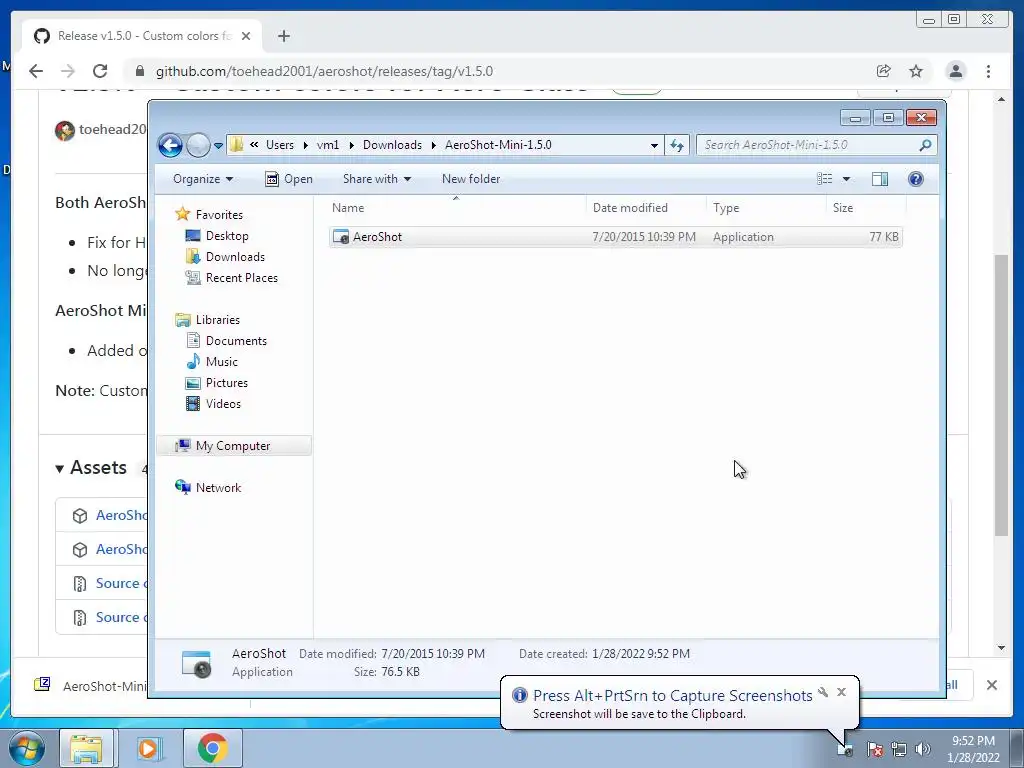Open Windows Explorer taskbar icon
The image size is (1024, 768).
point(86,748)
